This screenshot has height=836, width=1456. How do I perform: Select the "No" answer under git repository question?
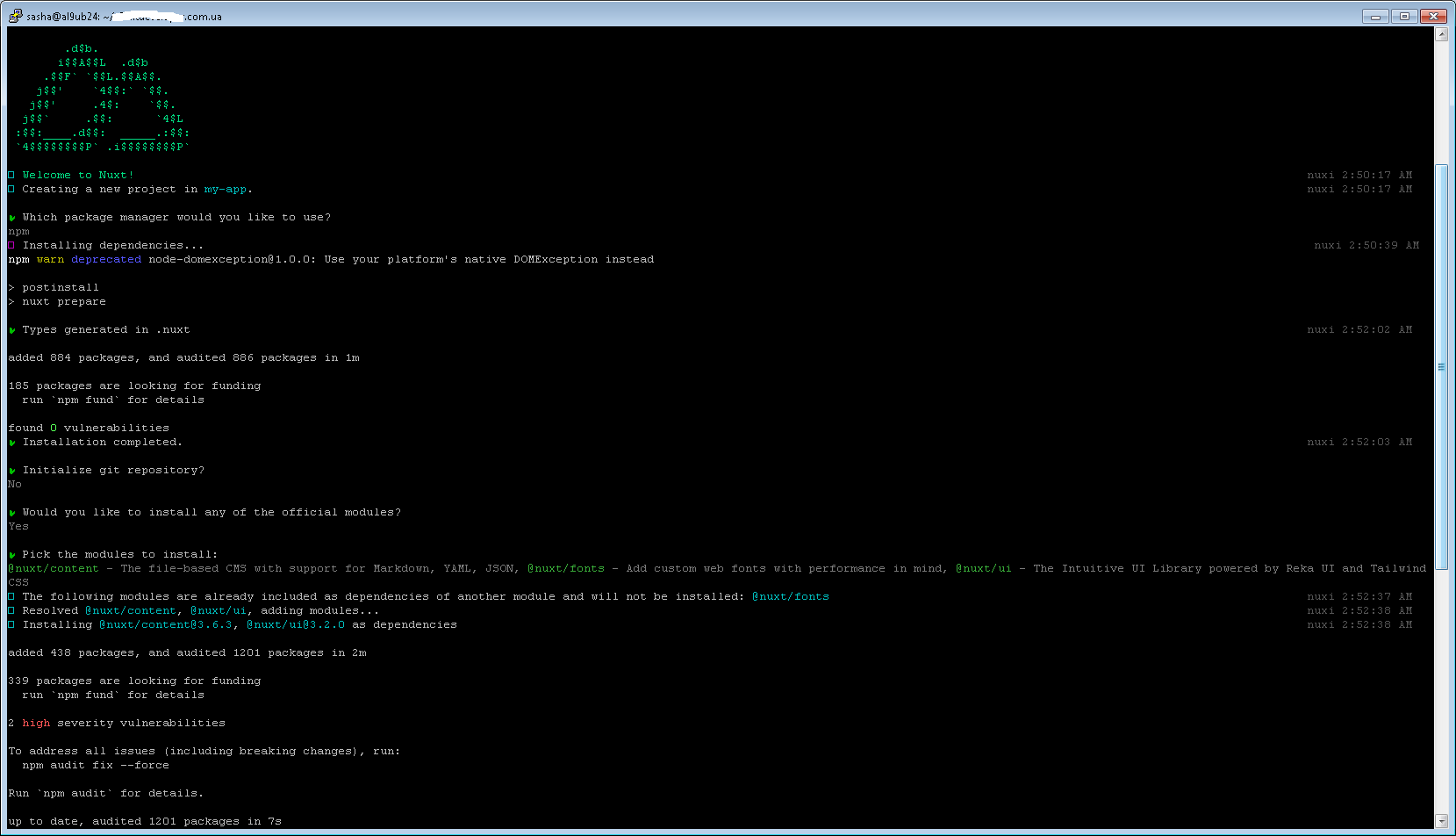[x=14, y=484]
